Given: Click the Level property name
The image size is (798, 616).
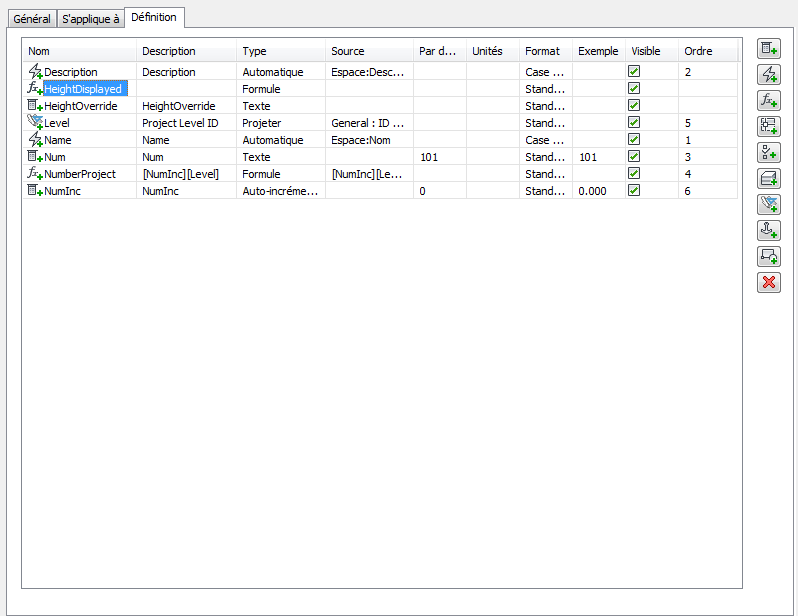Looking at the screenshot, I should (x=57, y=123).
